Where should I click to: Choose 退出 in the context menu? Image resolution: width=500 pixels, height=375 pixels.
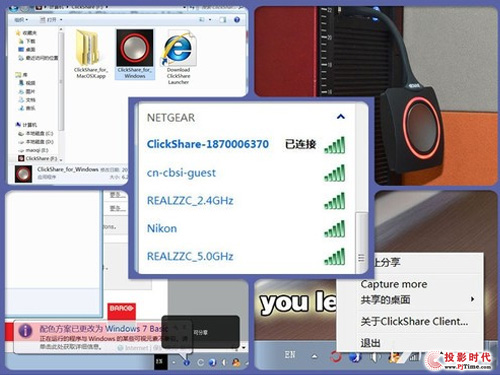pos(370,342)
